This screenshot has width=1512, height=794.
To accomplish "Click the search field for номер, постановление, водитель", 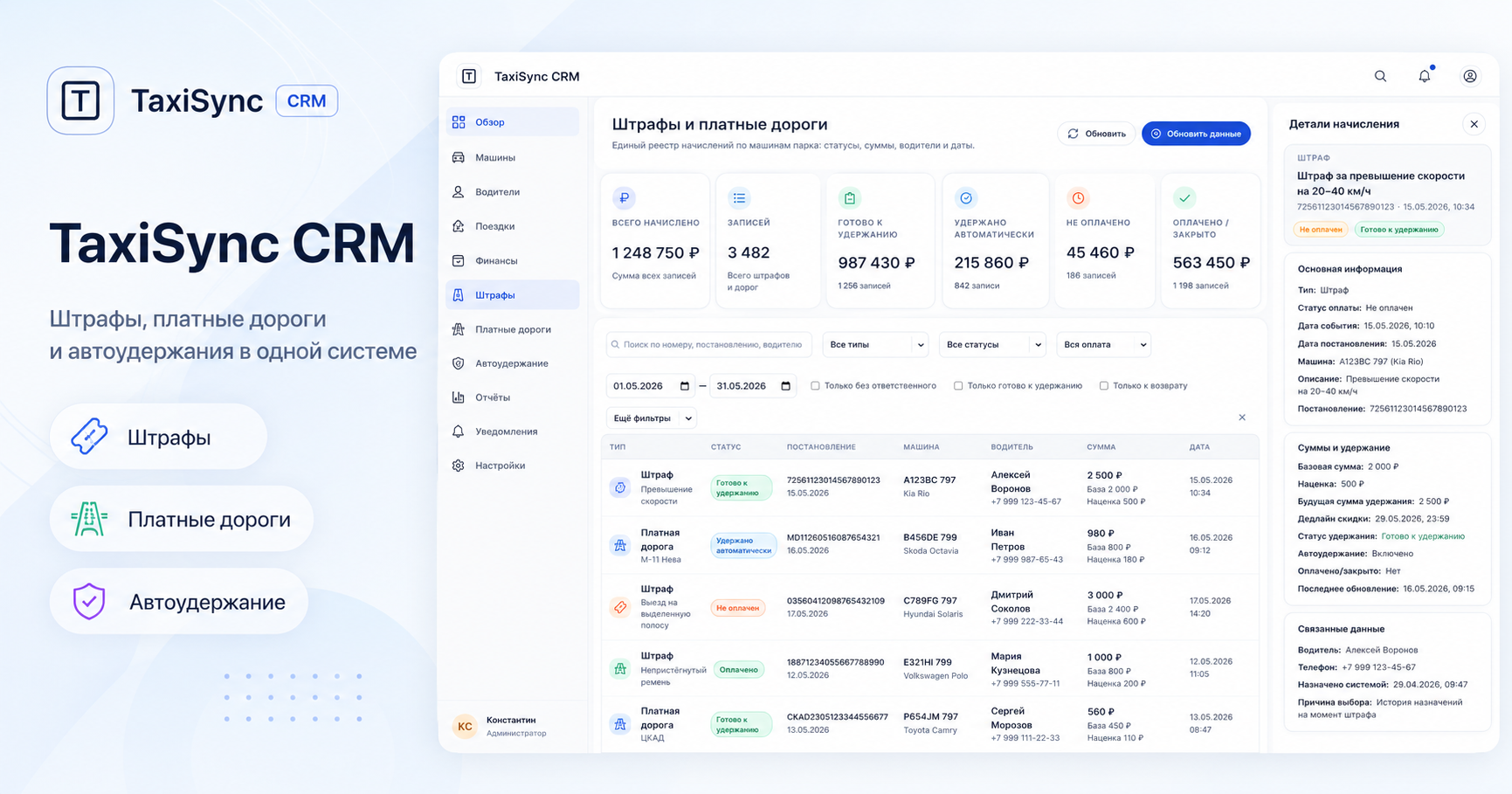I will 708,345.
